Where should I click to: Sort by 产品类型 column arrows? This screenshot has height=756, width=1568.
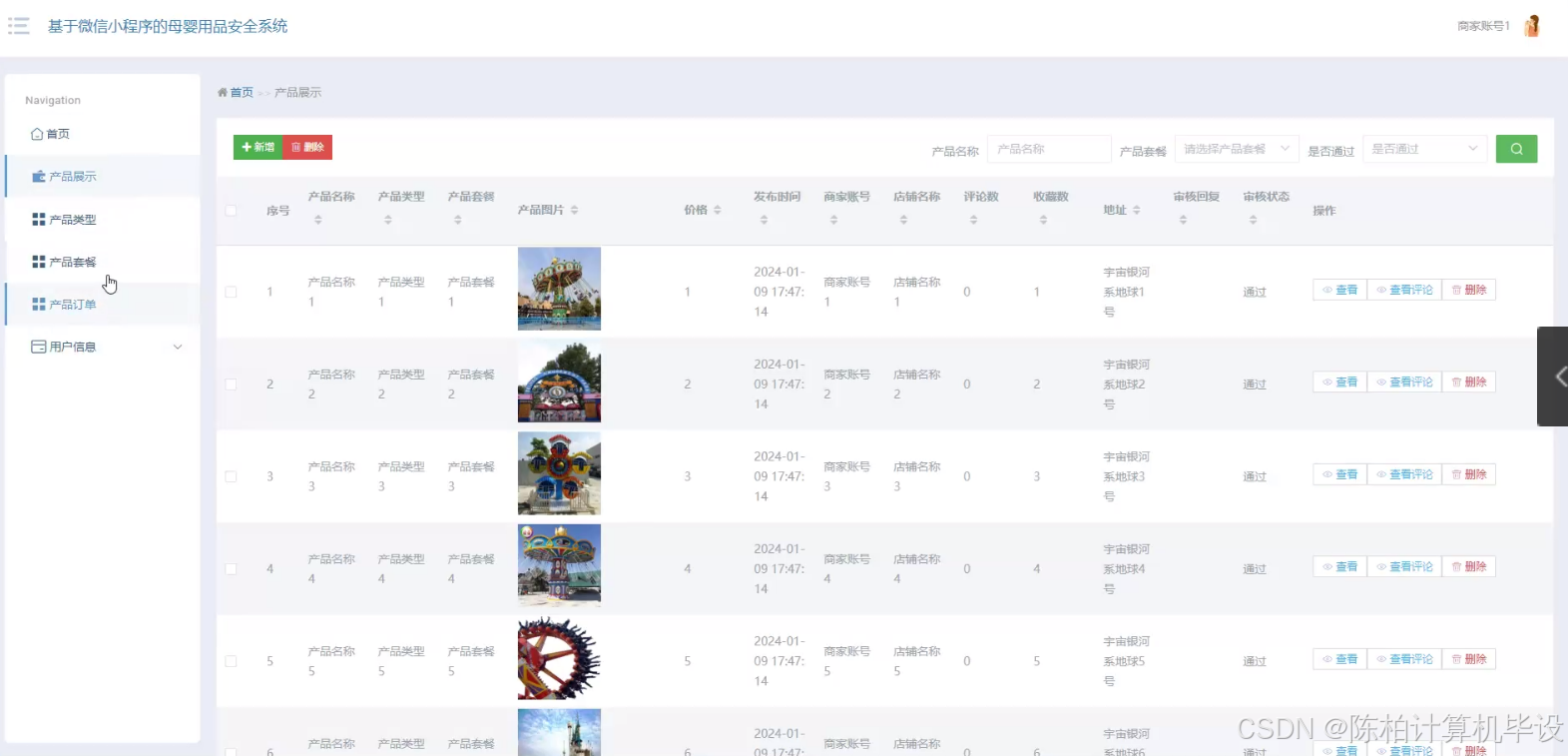click(388, 220)
